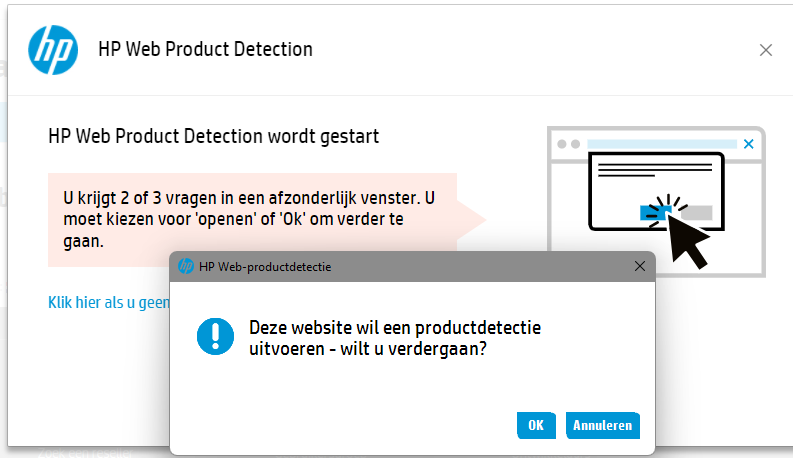This screenshot has height=458, width=793.
Task: Click the 'HP Web-productdetectie' dialog title bar
Action: pos(400,266)
